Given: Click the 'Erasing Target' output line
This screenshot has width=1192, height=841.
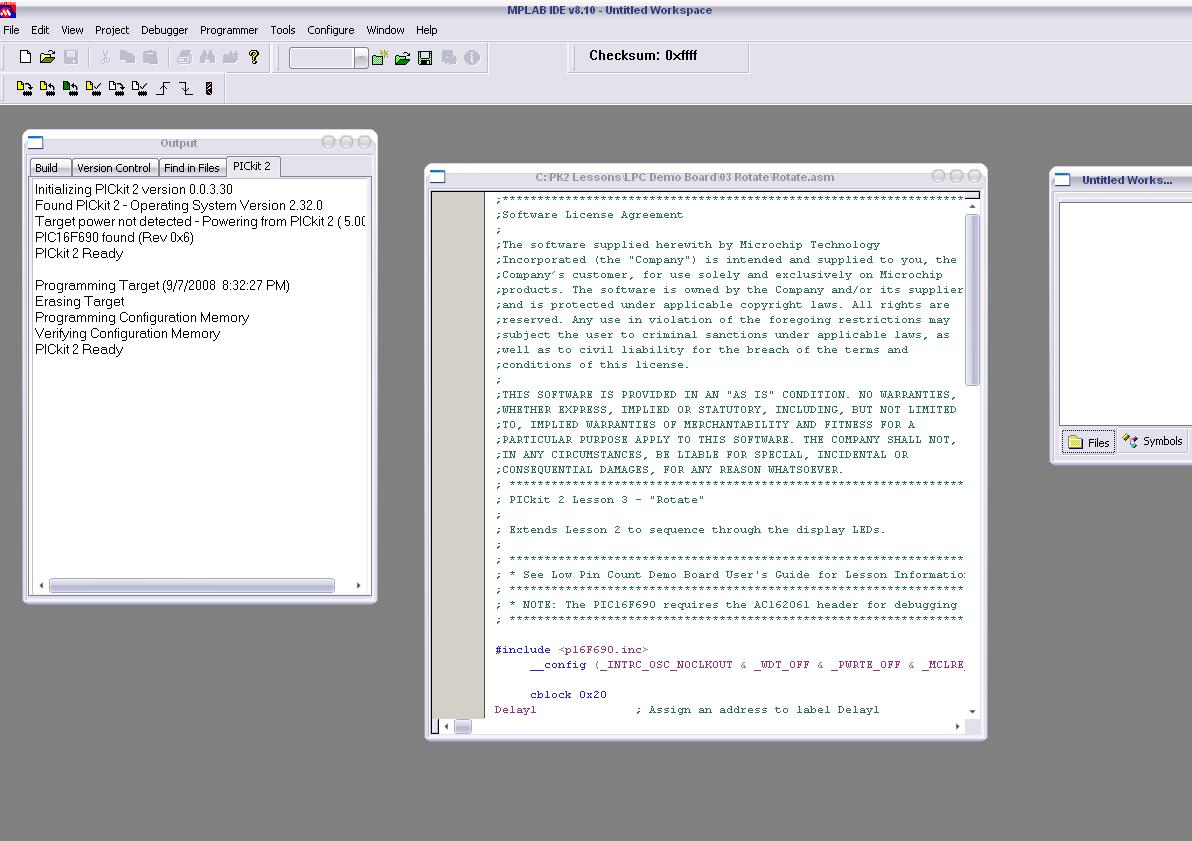Looking at the screenshot, I should pos(79,301).
